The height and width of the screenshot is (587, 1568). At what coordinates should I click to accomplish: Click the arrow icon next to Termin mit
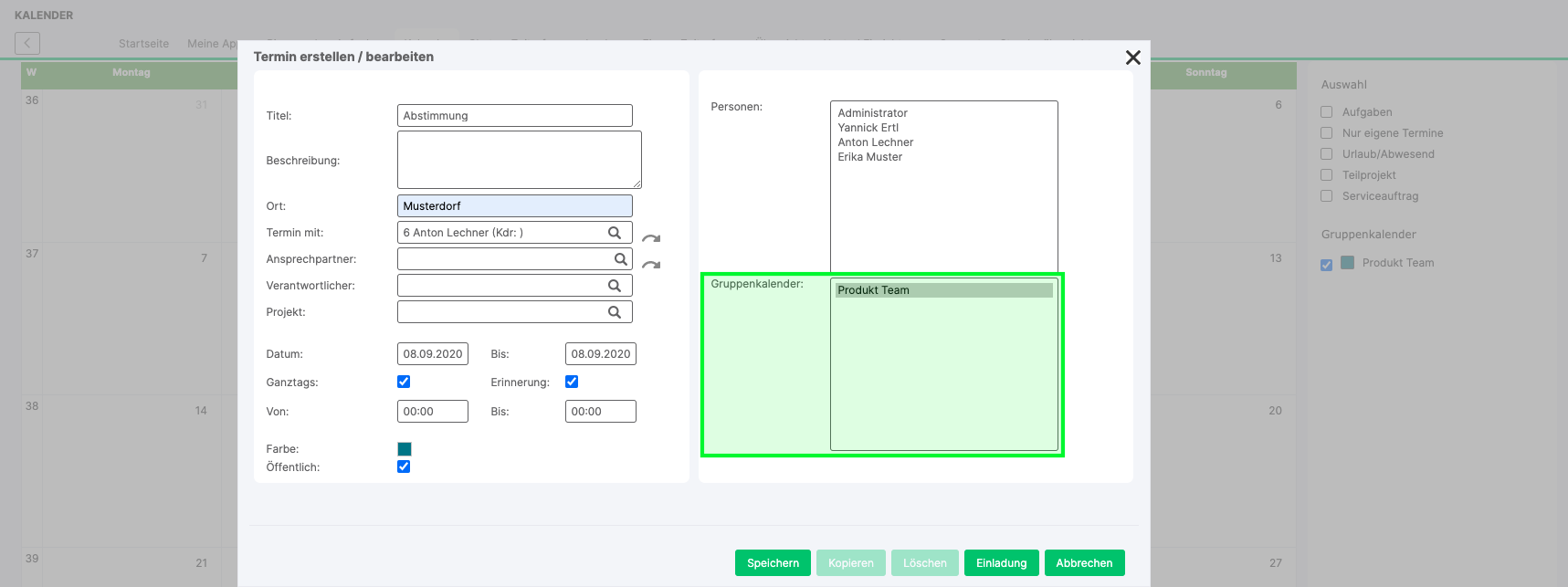pyautogui.click(x=651, y=238)
